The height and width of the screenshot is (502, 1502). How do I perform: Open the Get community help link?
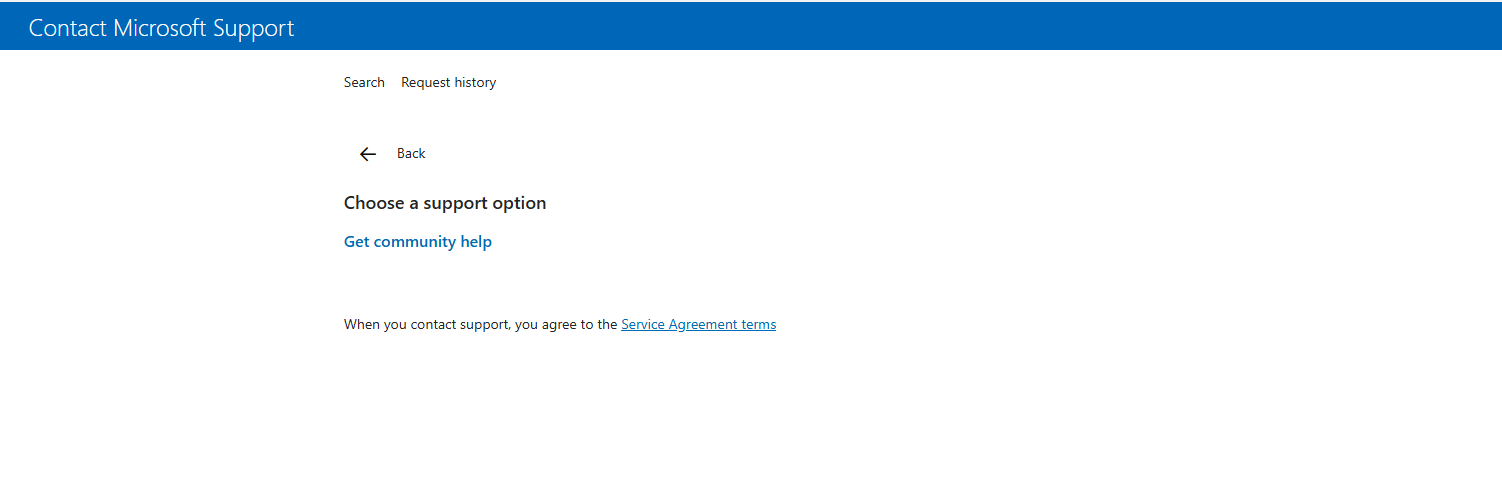pyautogui.click(x=418, y=242)
